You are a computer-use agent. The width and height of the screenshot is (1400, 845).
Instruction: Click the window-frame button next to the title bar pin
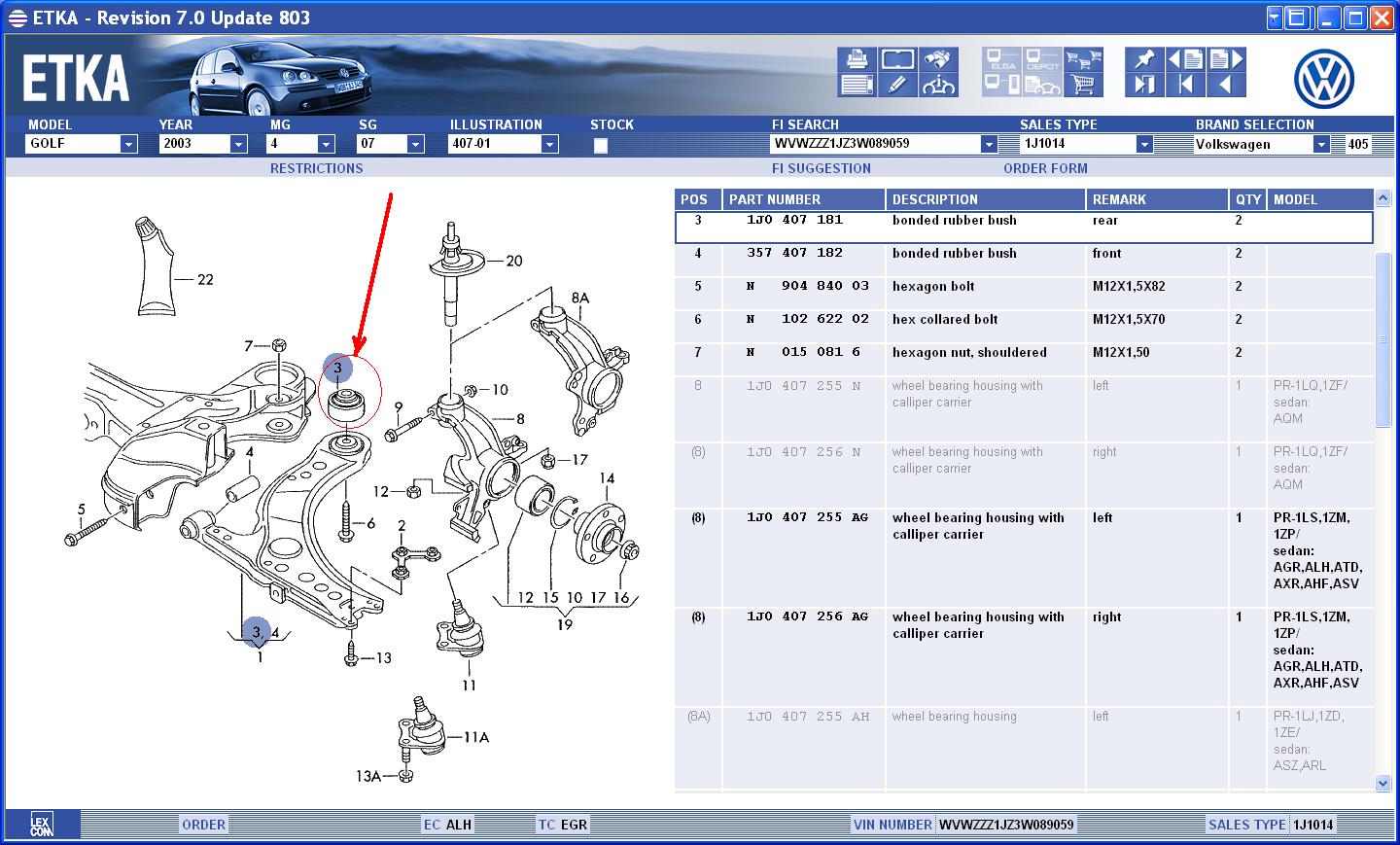(1297, 18)
